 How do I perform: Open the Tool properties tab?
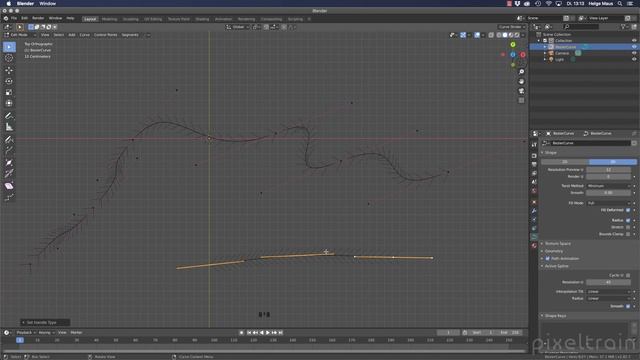[x=534, y=145]
